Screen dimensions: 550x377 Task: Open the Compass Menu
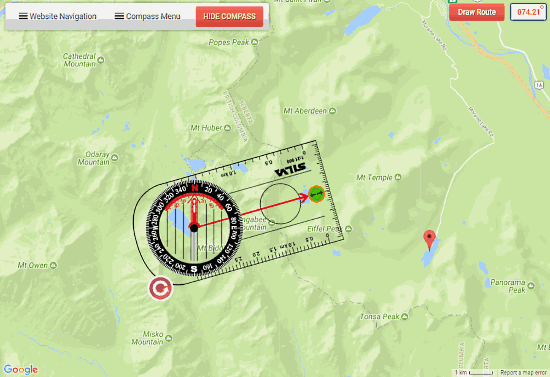(148, 16)
